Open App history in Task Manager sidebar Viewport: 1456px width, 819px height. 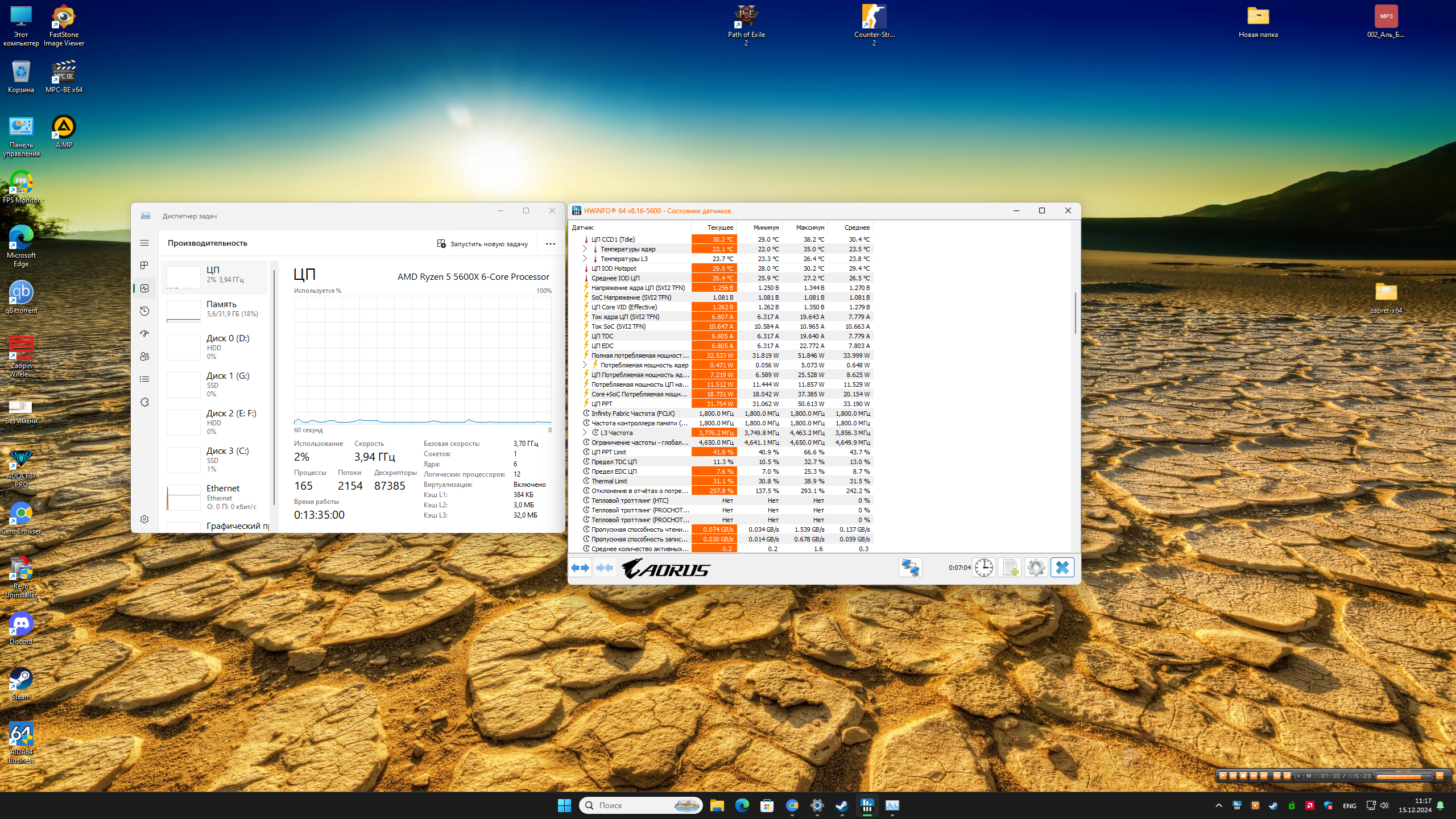tap(144, 311)
